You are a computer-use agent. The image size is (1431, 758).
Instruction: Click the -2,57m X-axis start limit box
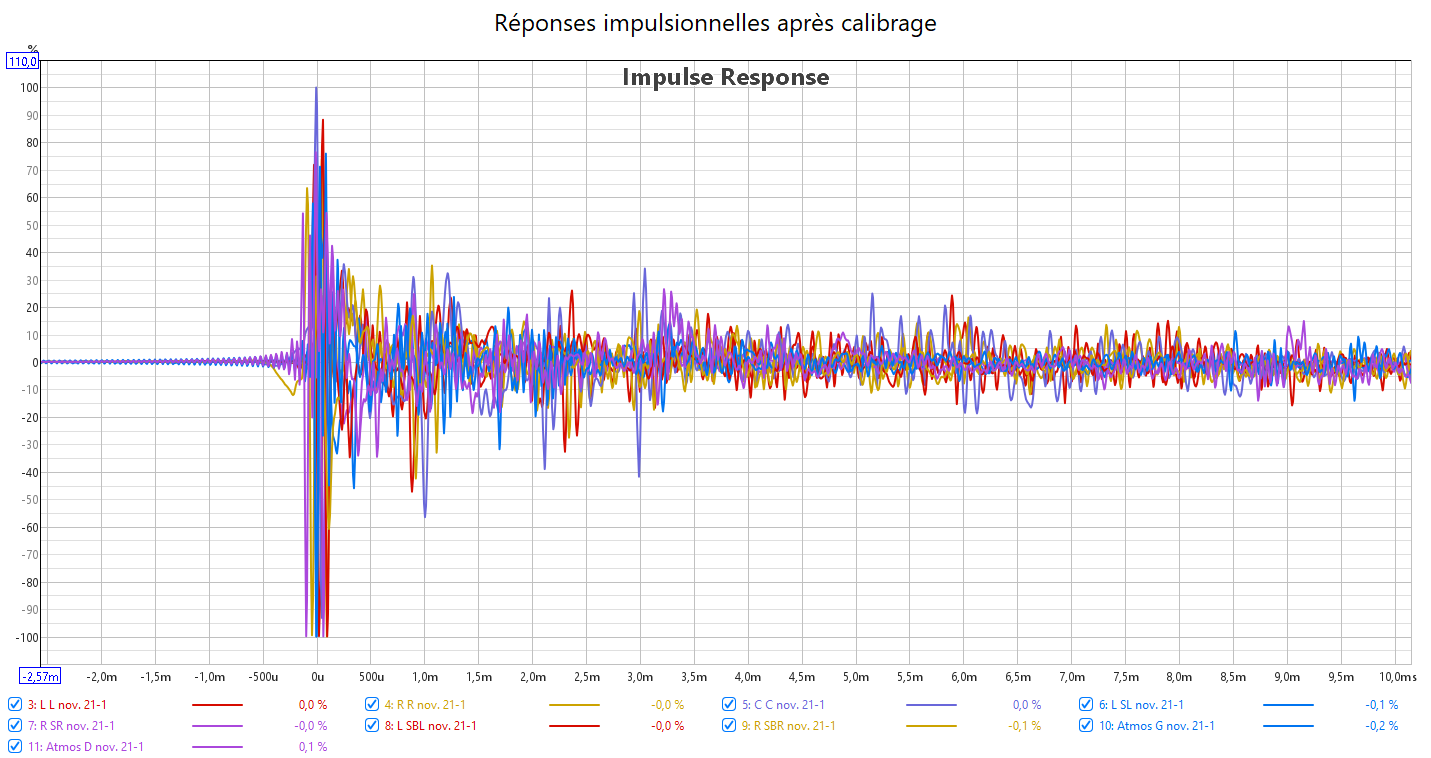tap(41, 677)
